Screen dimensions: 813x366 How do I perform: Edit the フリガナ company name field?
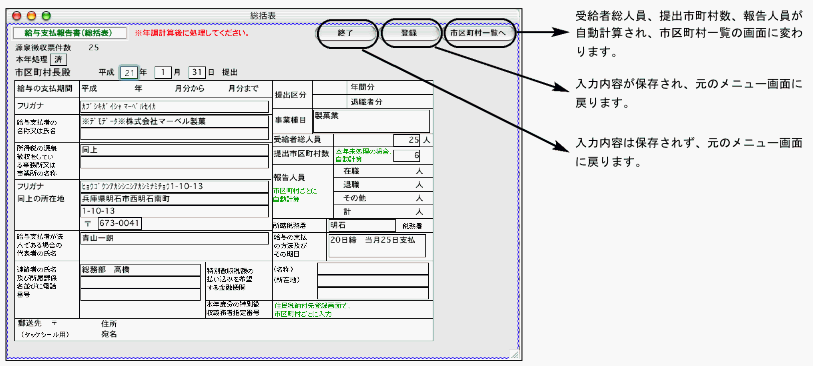174,106
